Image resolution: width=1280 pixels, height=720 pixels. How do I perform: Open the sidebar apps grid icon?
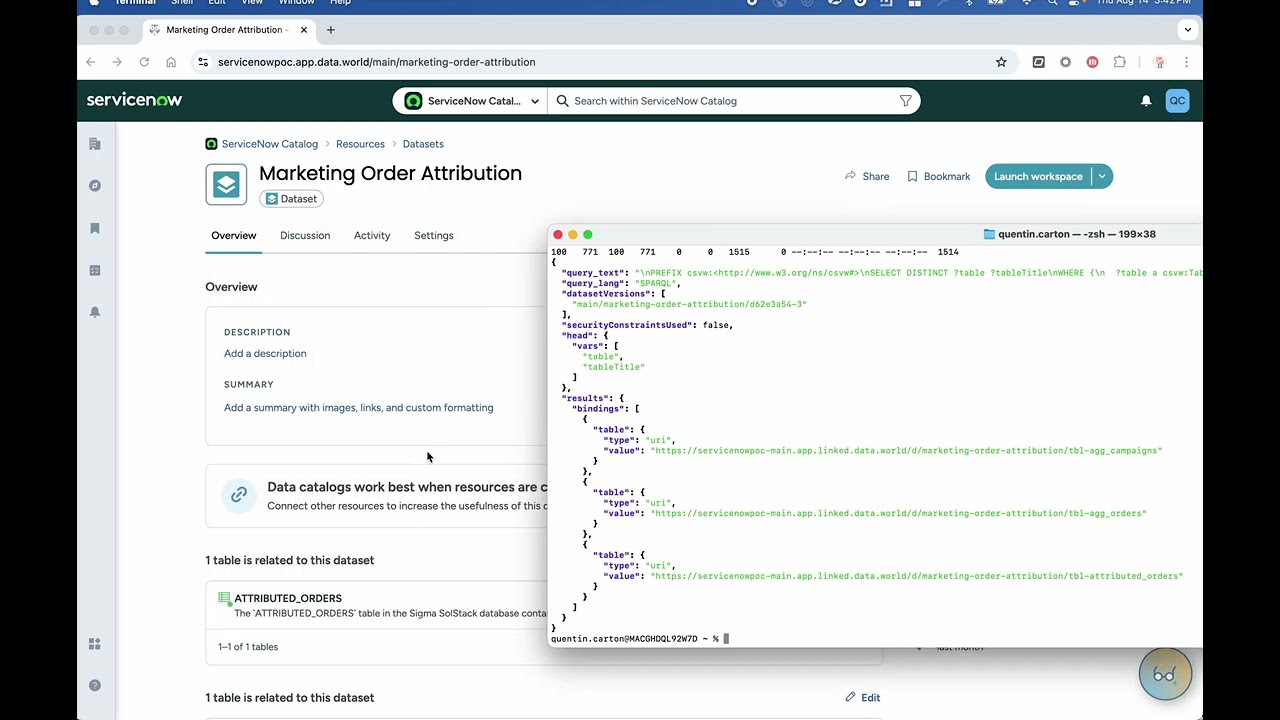tap(95, 644)
